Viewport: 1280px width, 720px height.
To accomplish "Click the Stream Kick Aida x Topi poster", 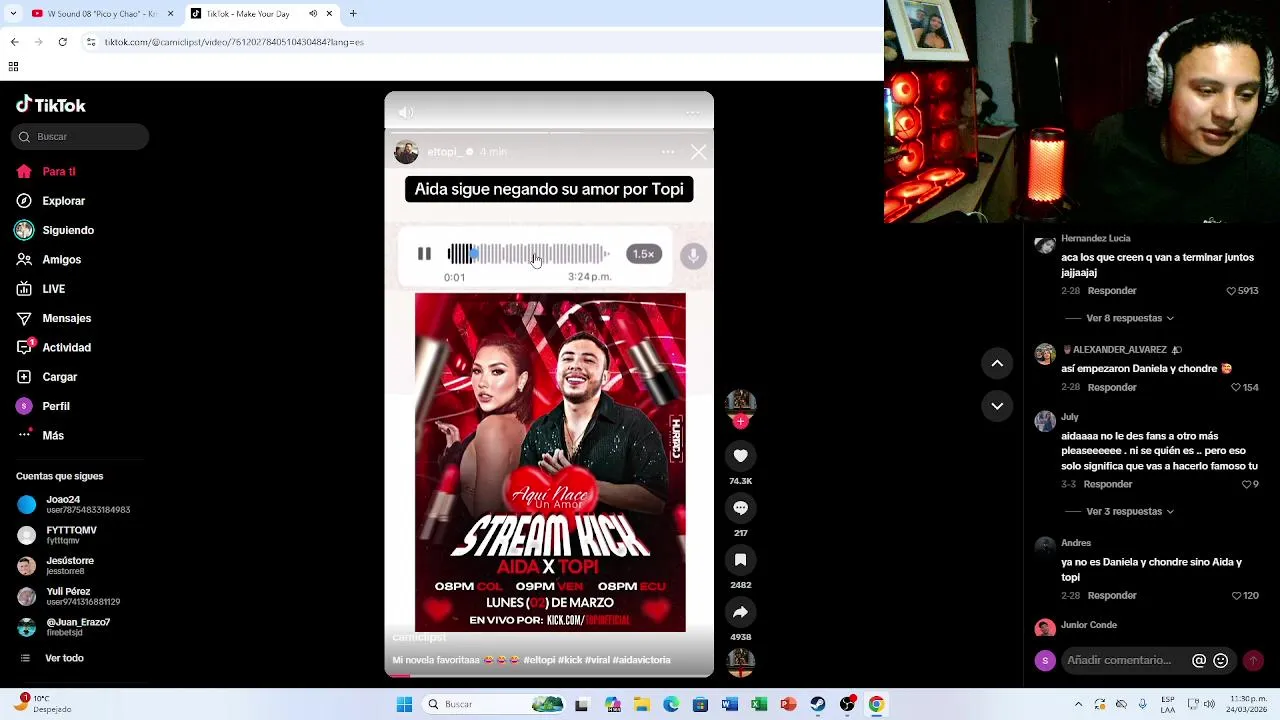I will pos(550,462).
